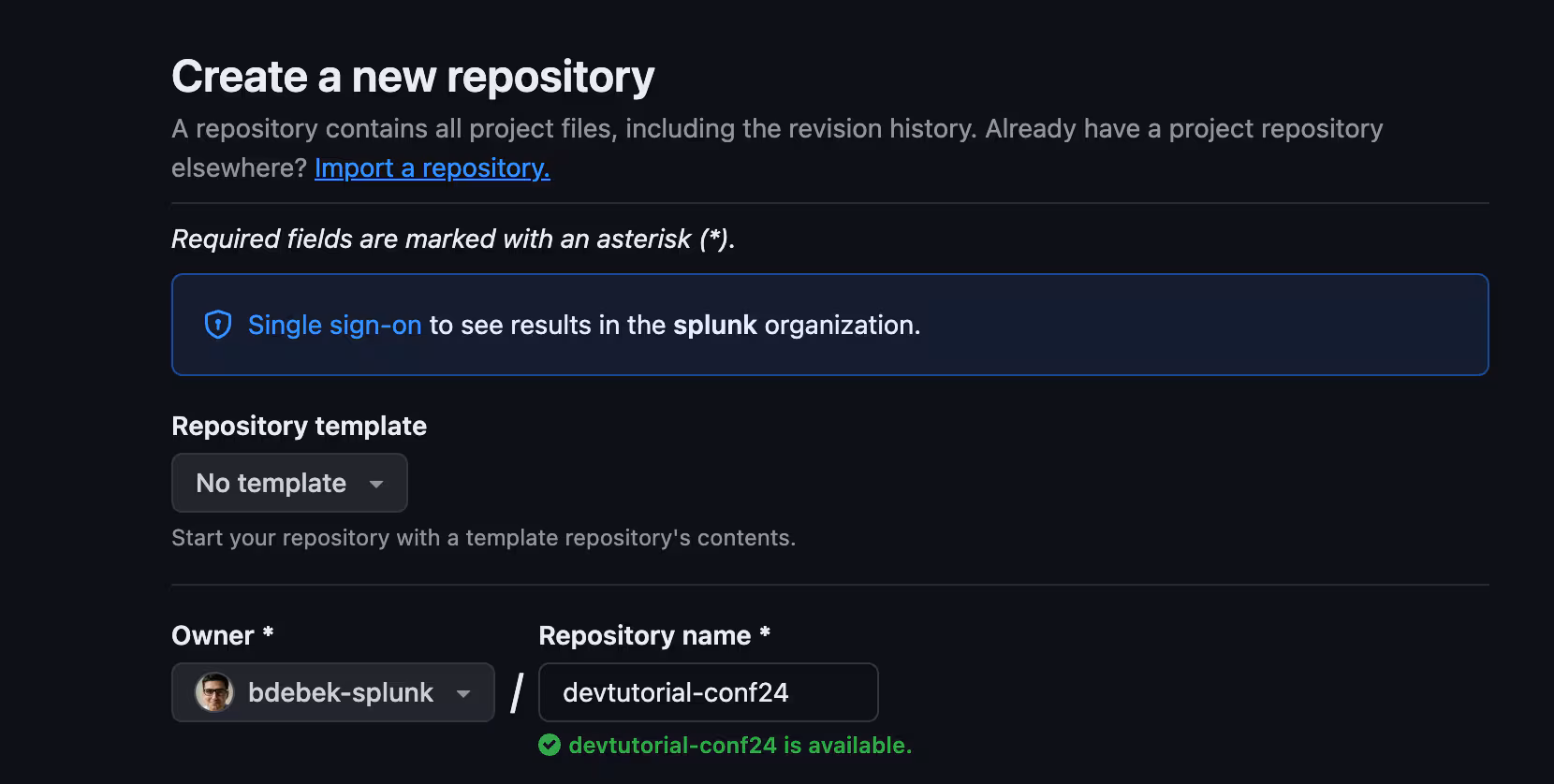Click the green checkmark availability icon
The height and width of the screenshot is (784, 1554).
tap(550, 745)
